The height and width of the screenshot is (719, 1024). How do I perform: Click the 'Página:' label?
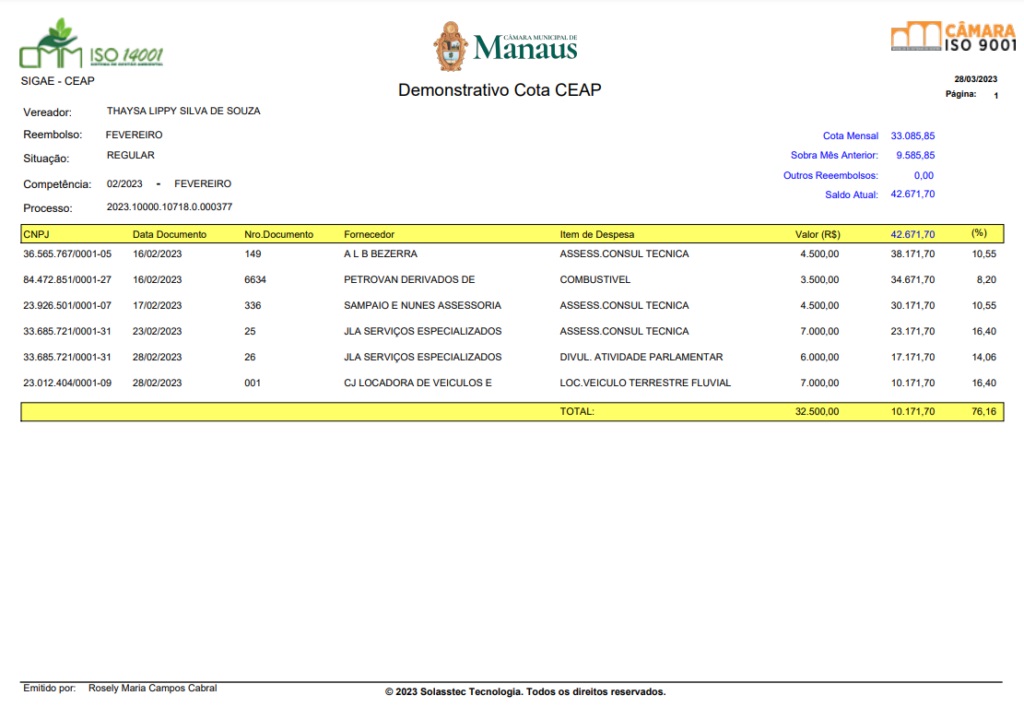coord(961,94)
